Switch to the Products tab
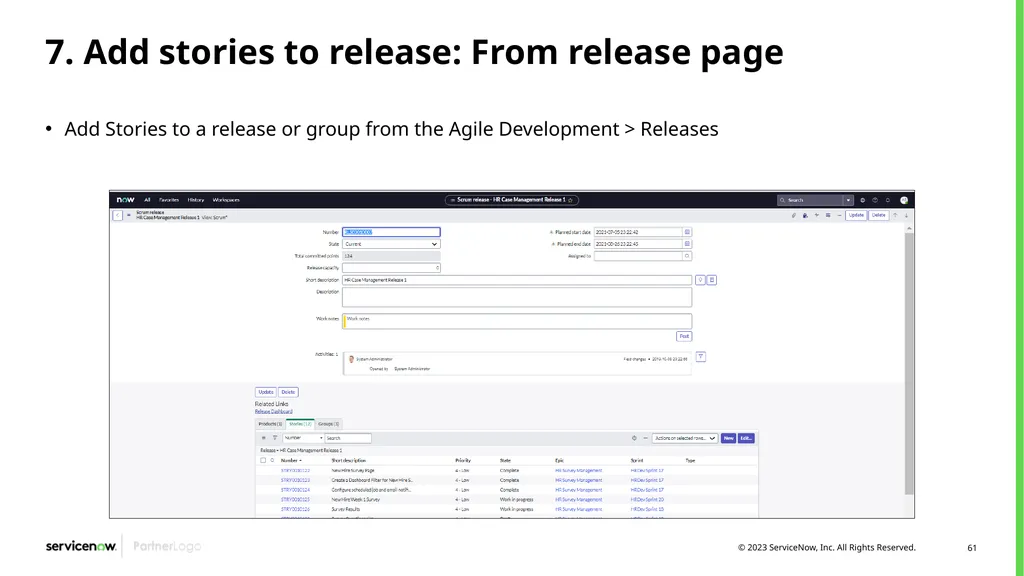Screen dimensions: 1024x576 pyautogui.click(x=270, y=424)
